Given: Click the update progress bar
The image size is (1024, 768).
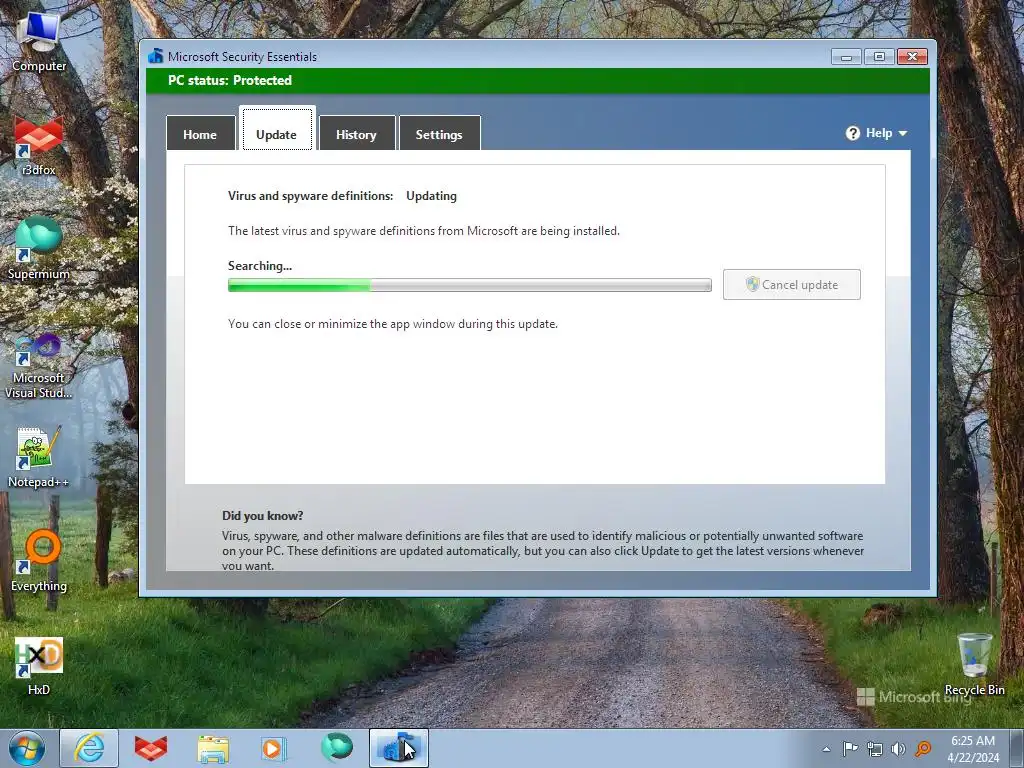Looking at the screenshot, I should tap(470, 285).
